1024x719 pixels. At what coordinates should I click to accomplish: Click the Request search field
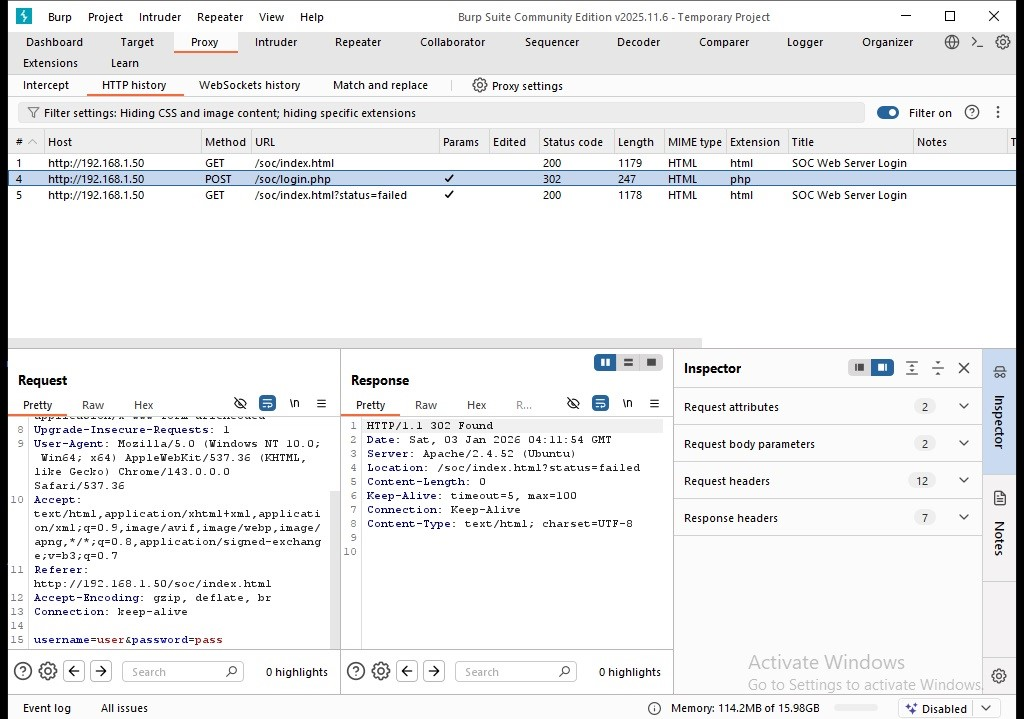point(183,671)
